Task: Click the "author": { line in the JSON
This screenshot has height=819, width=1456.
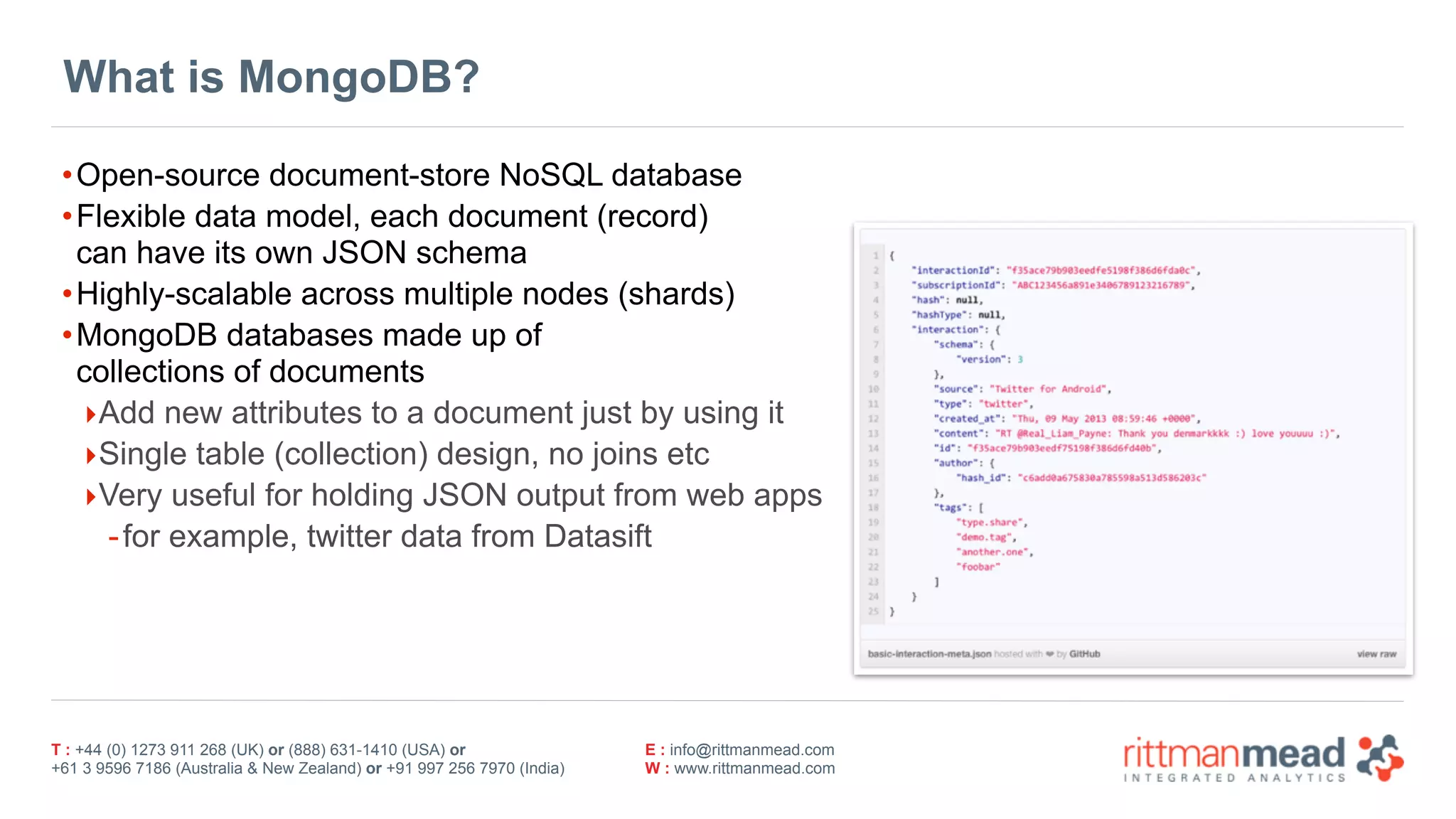Action: (964, 463)
